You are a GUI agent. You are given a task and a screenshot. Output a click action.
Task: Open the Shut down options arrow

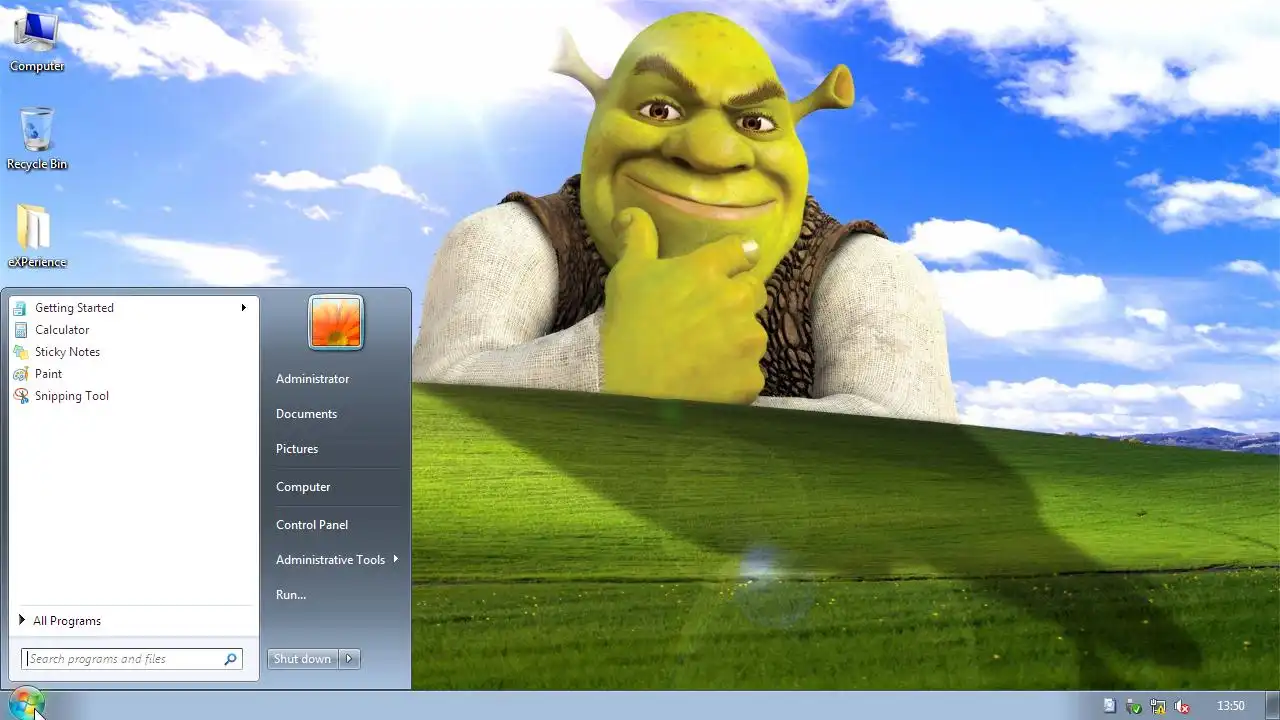(x=349, y=659)
